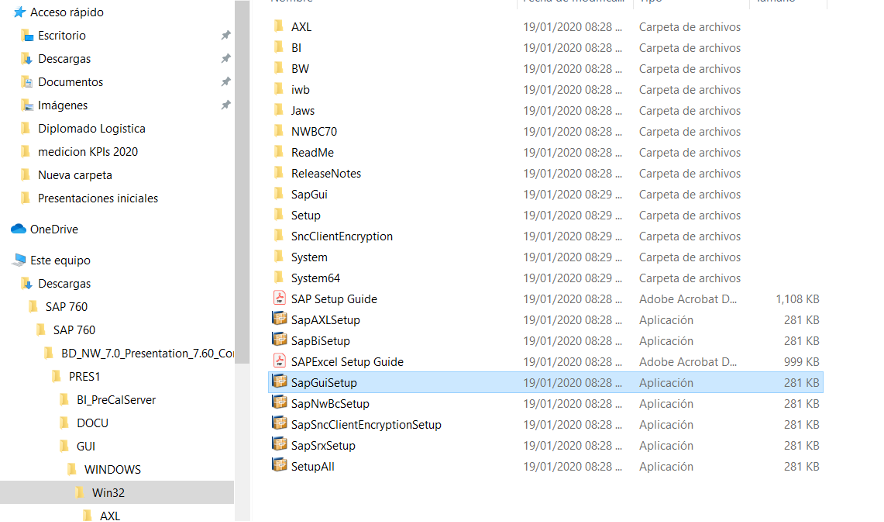Select the NWBC70 folder
884x522 pixels.
point(313,131)
